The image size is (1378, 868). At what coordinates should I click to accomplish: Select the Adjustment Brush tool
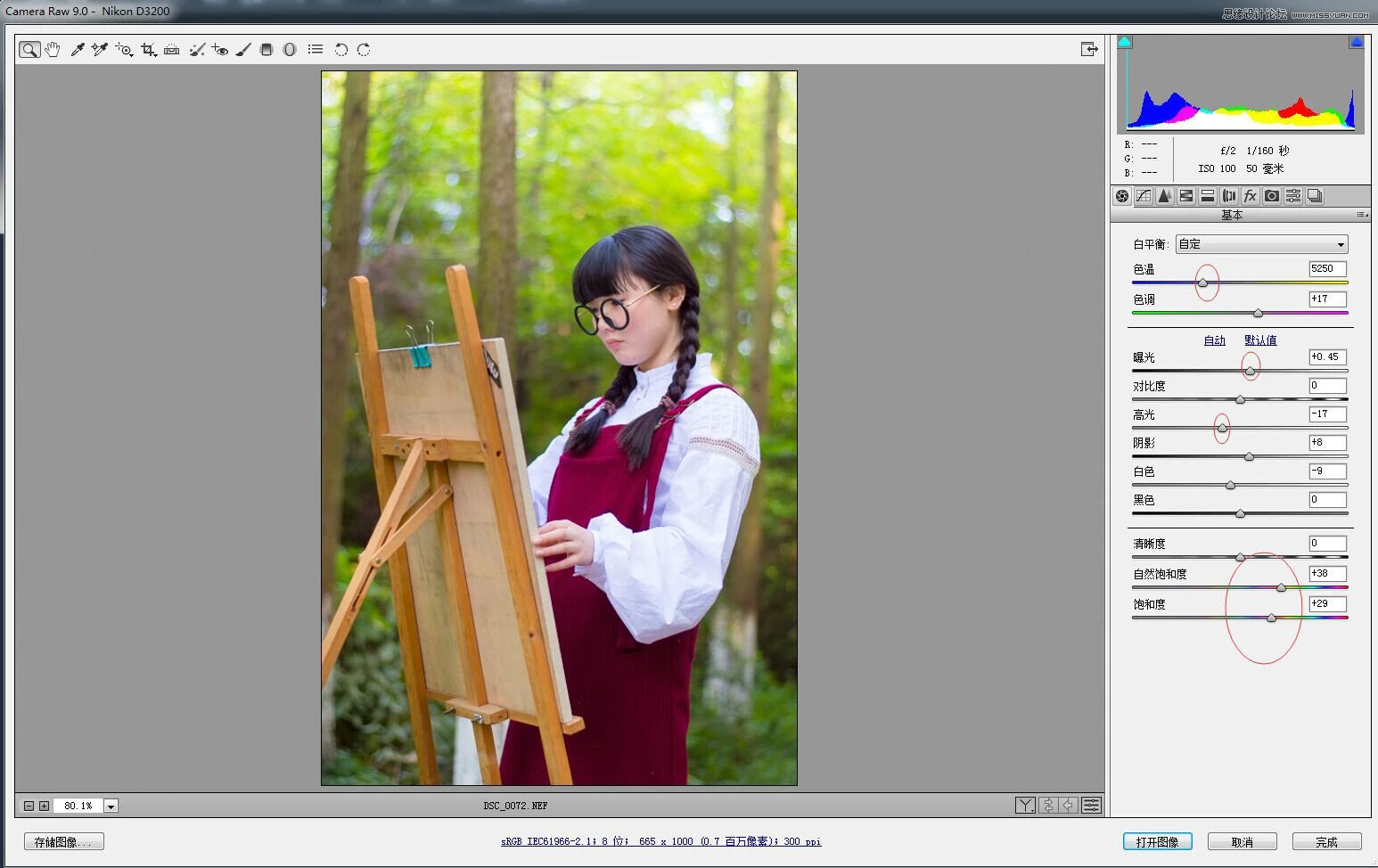click(243, 50)
